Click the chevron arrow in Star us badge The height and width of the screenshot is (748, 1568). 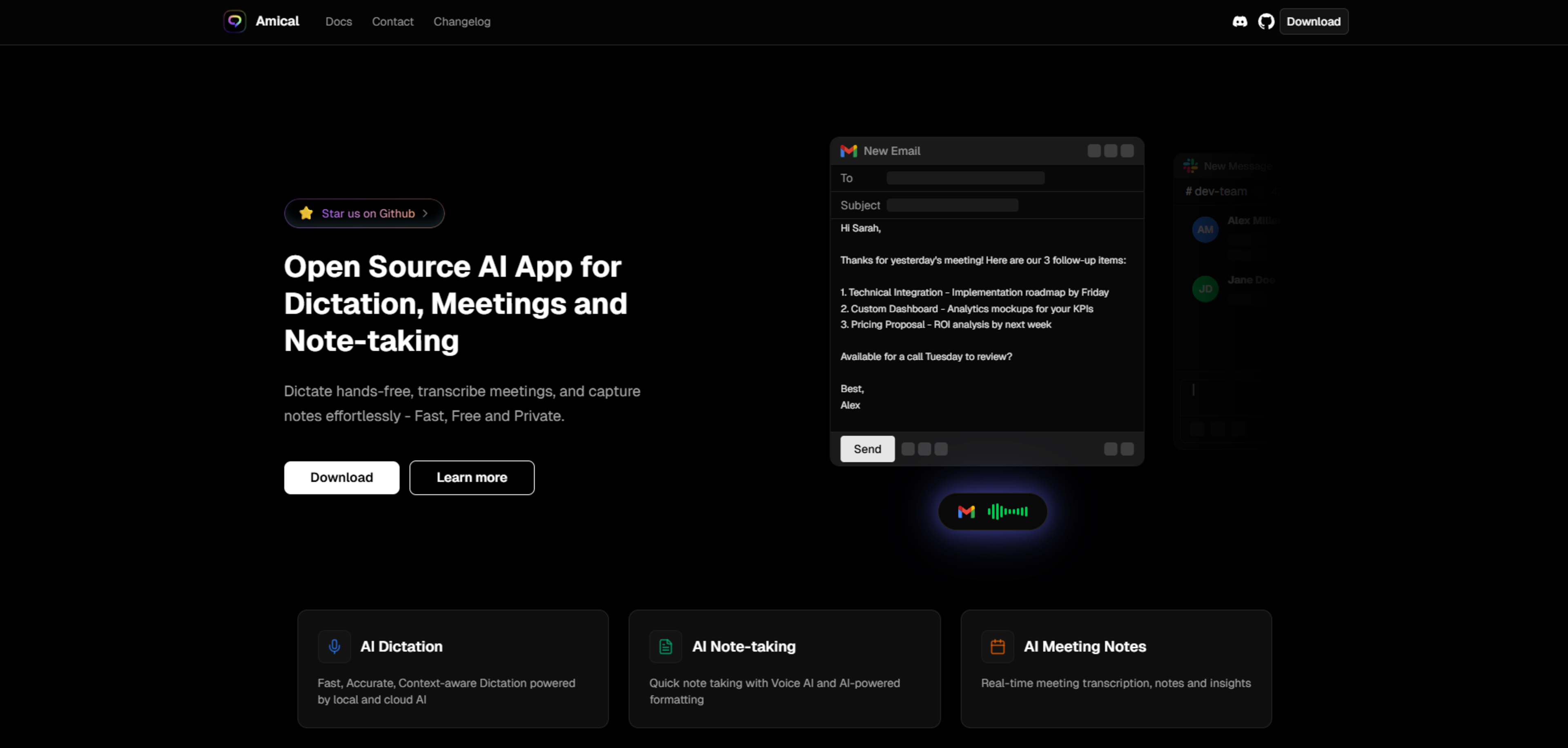(425, 213)
